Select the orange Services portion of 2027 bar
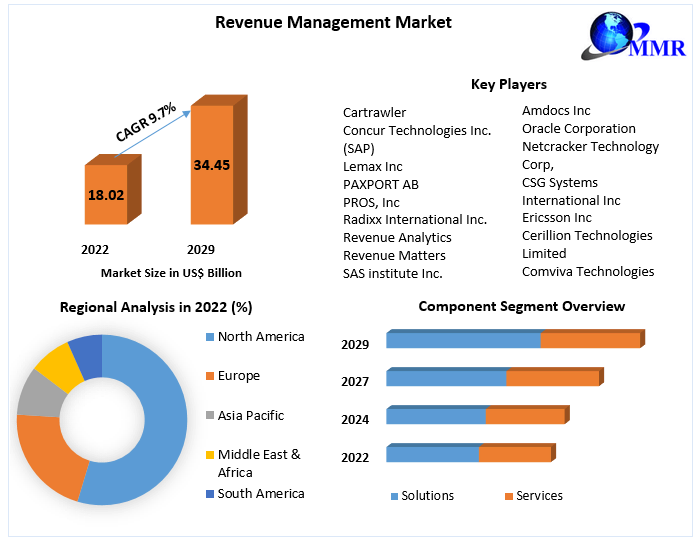 551,378
